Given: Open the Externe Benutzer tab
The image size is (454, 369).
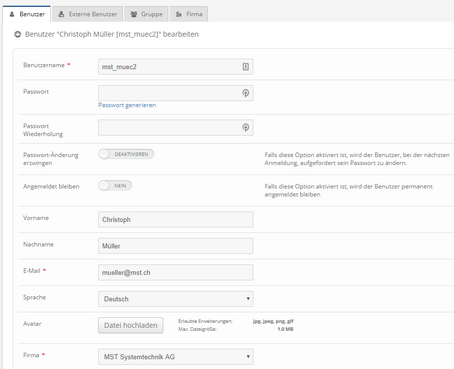Looking at the screenshot, I should (87, 14).
